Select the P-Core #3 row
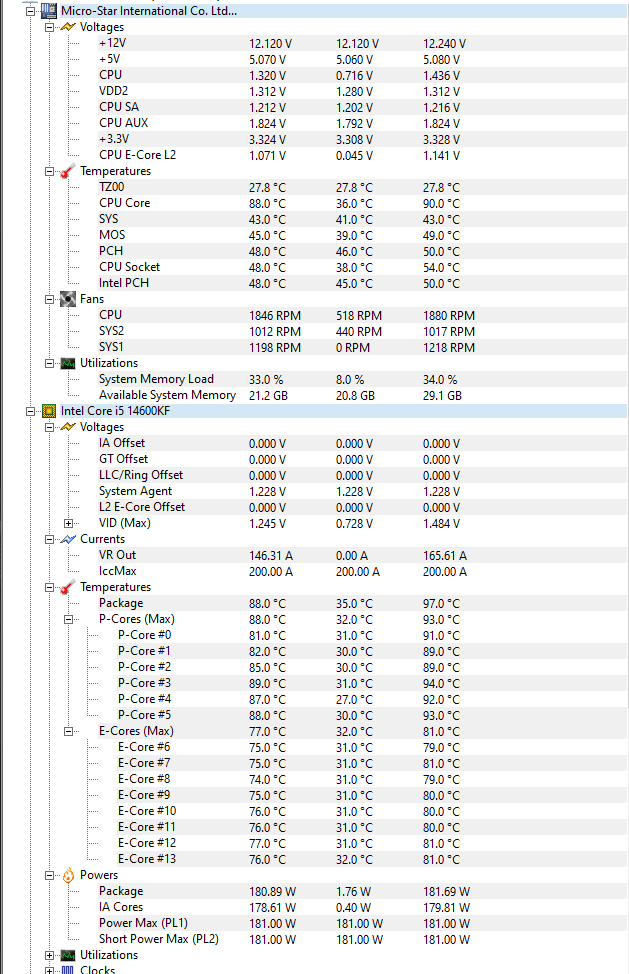Screen dimensions: 629x974 coord(371,683)
